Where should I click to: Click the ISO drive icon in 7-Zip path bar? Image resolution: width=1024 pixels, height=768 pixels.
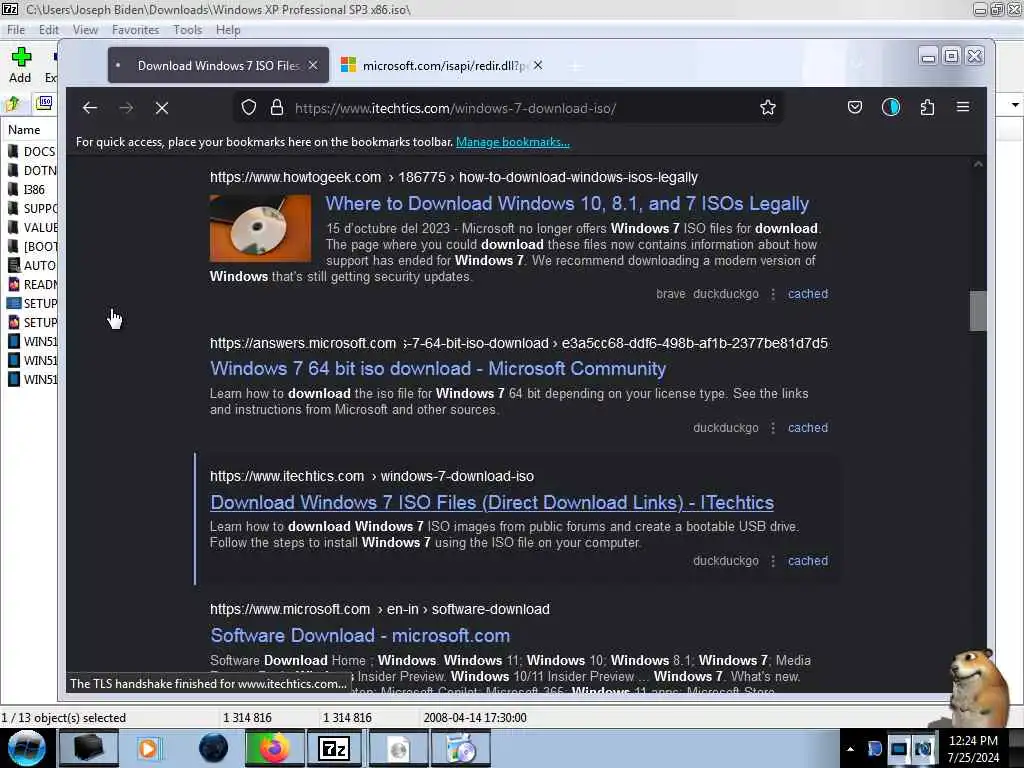click(44, 103)
